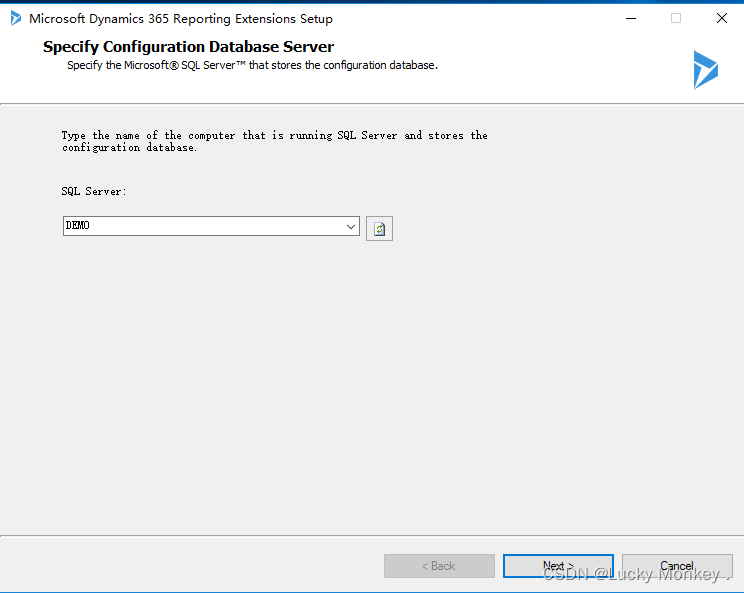The width and height of the screenshot is (744, 593).
Task: Close the Reporting Extensions Setup window
Action: 722,19
